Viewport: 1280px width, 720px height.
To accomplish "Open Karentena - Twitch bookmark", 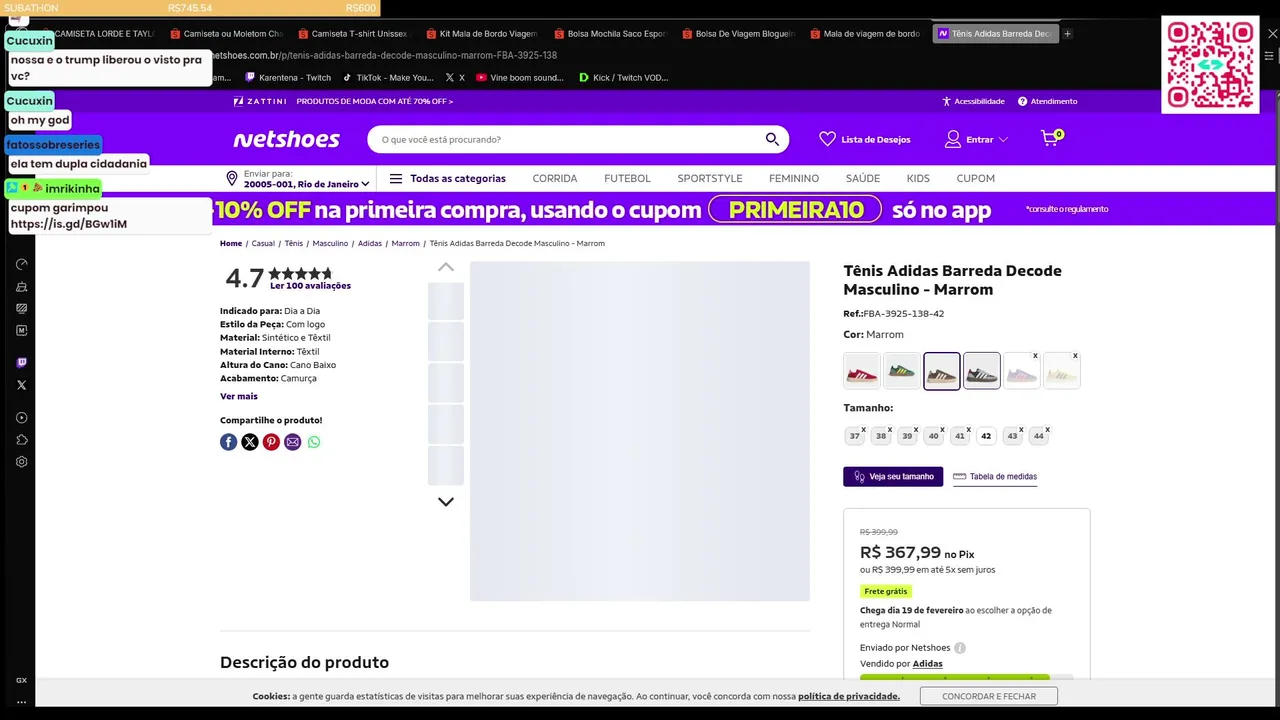I will pyautogui.click(x=288, y=78).
